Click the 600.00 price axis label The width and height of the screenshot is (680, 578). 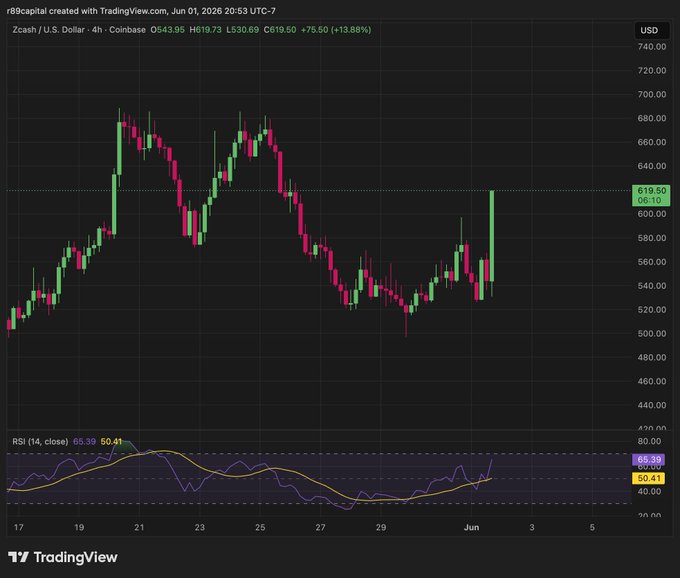click(x=652, y=214)
